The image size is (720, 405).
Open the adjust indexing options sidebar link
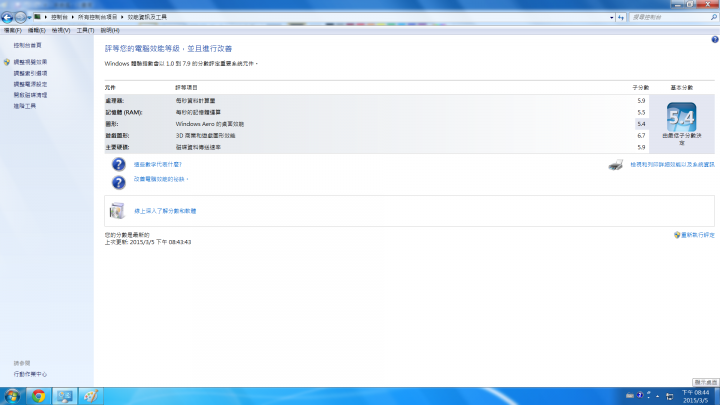pos(30,73)
